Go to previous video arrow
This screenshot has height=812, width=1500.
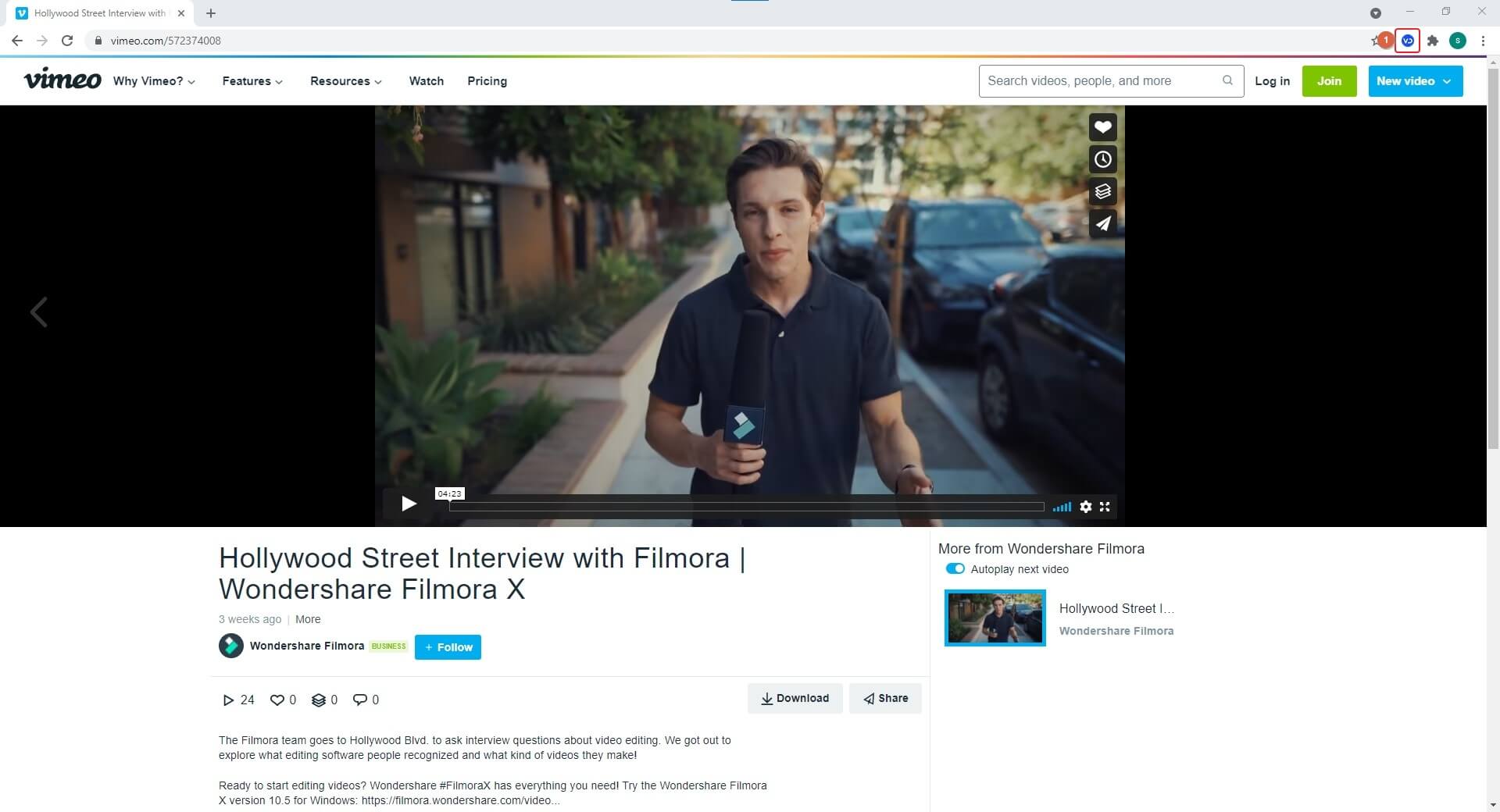point(38,312)
